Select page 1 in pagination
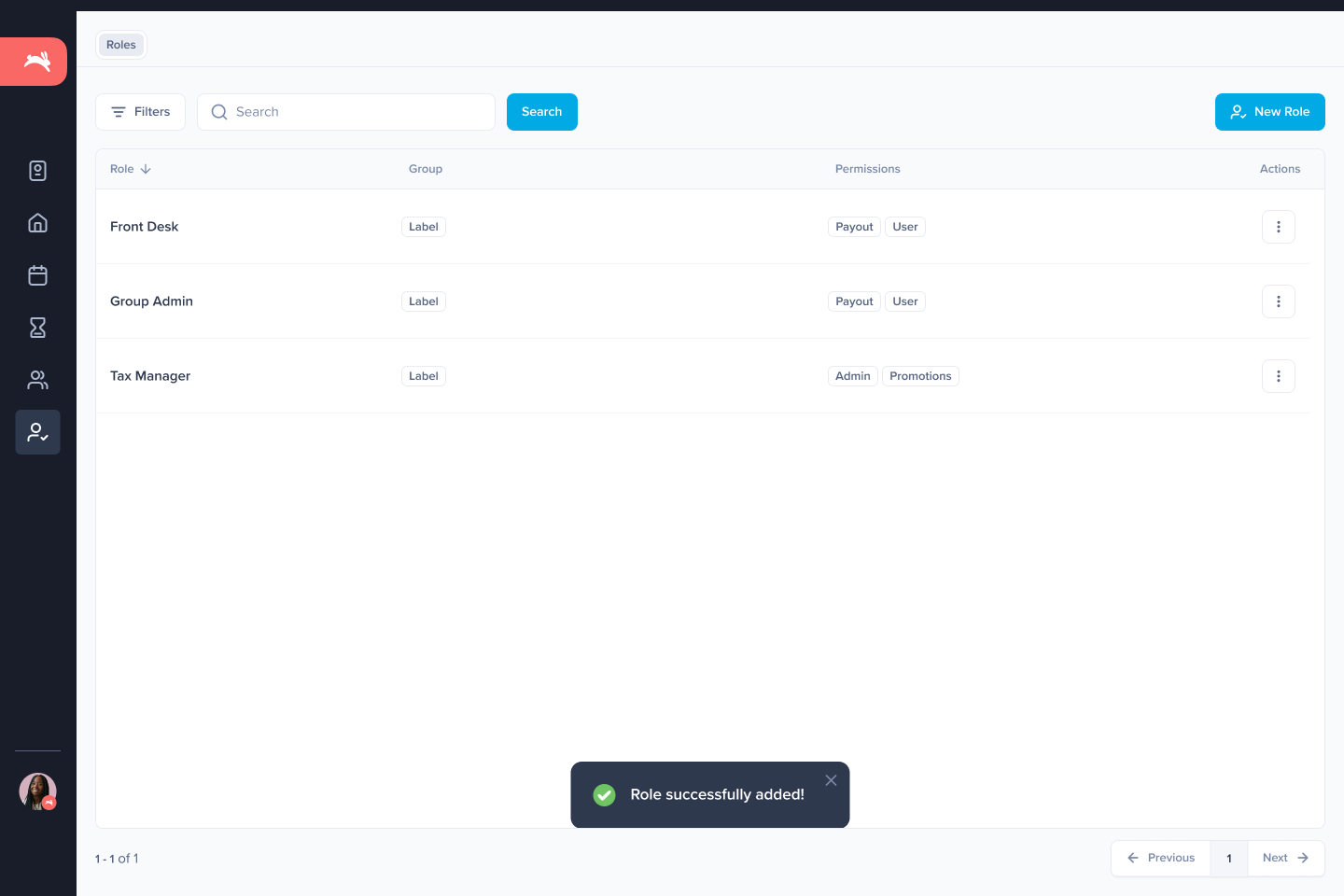Image resolution: width=1344 pixels, height=896 pixels. [x=1229, y=859]
